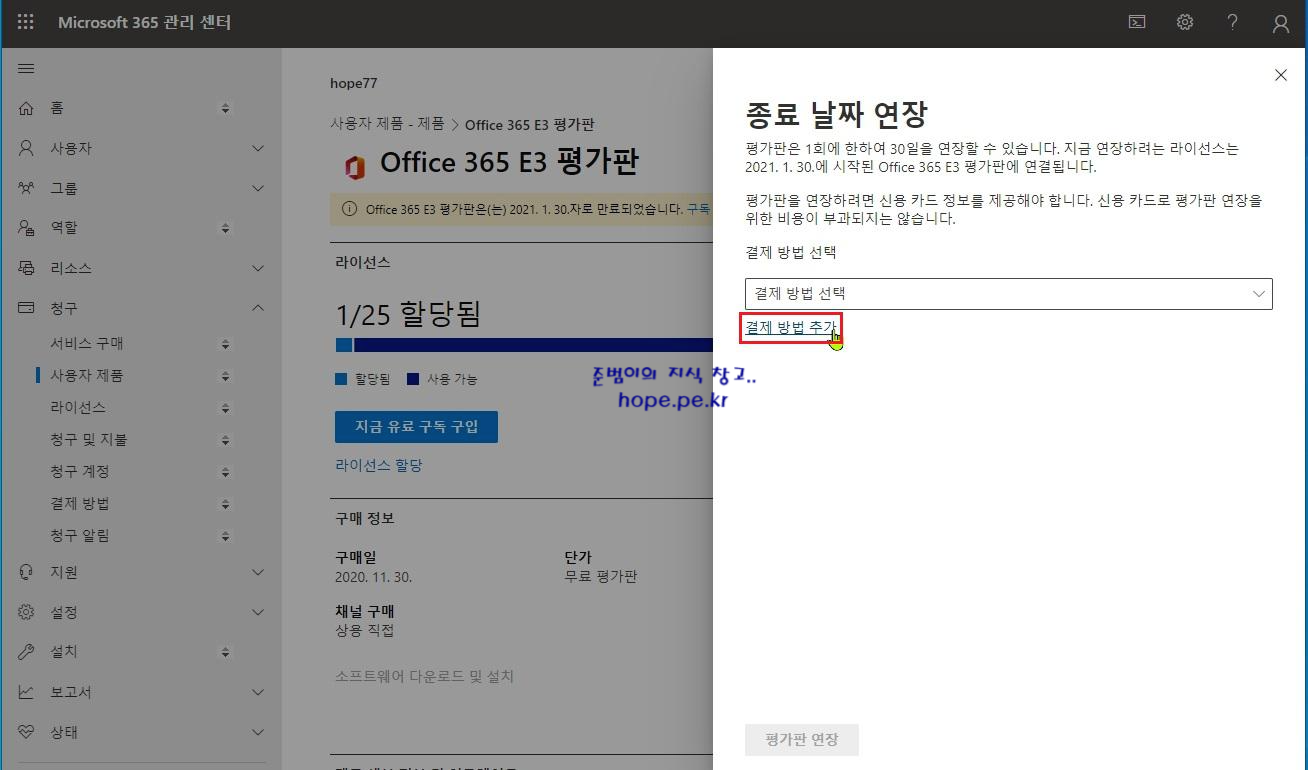Click the reorder handle on 홈 row
This screenshot has width=1308, height=770.
point(225,108)
